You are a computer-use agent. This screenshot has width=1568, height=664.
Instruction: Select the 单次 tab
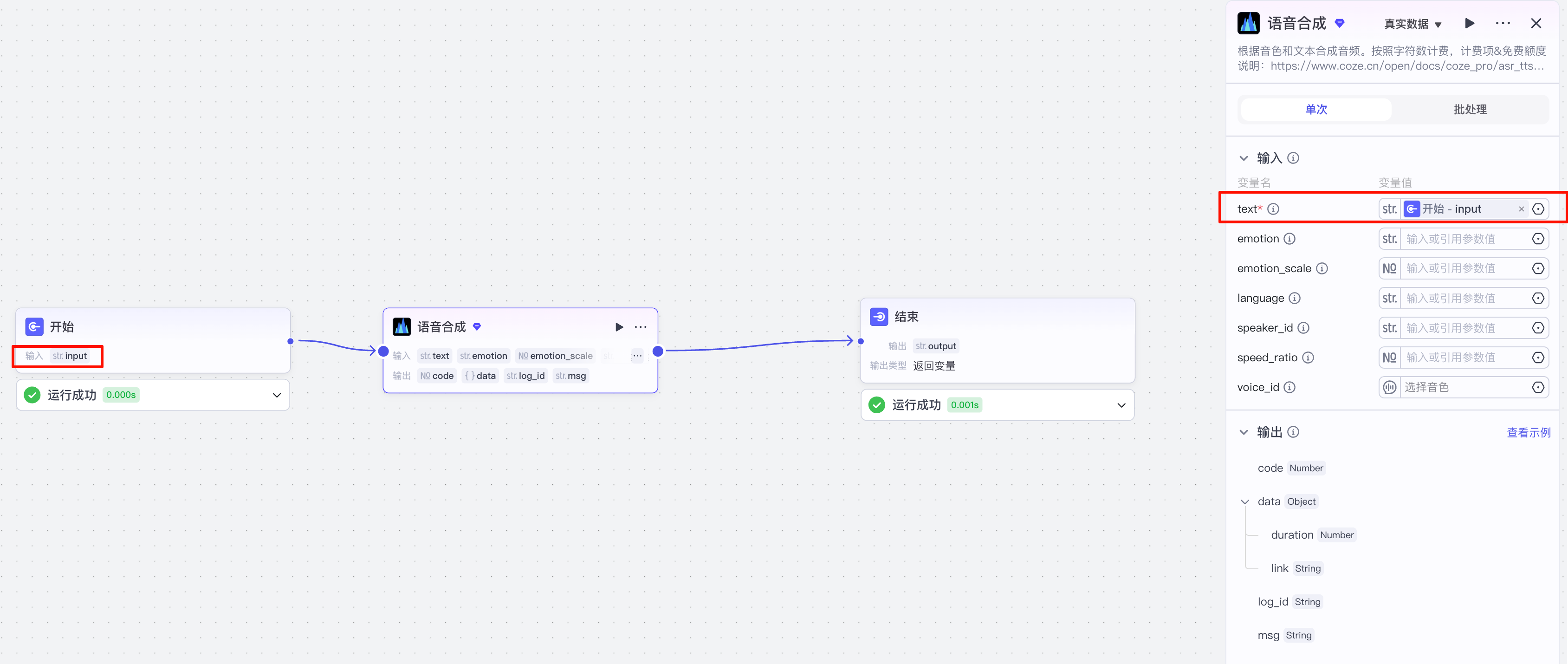click(1316, 110)
